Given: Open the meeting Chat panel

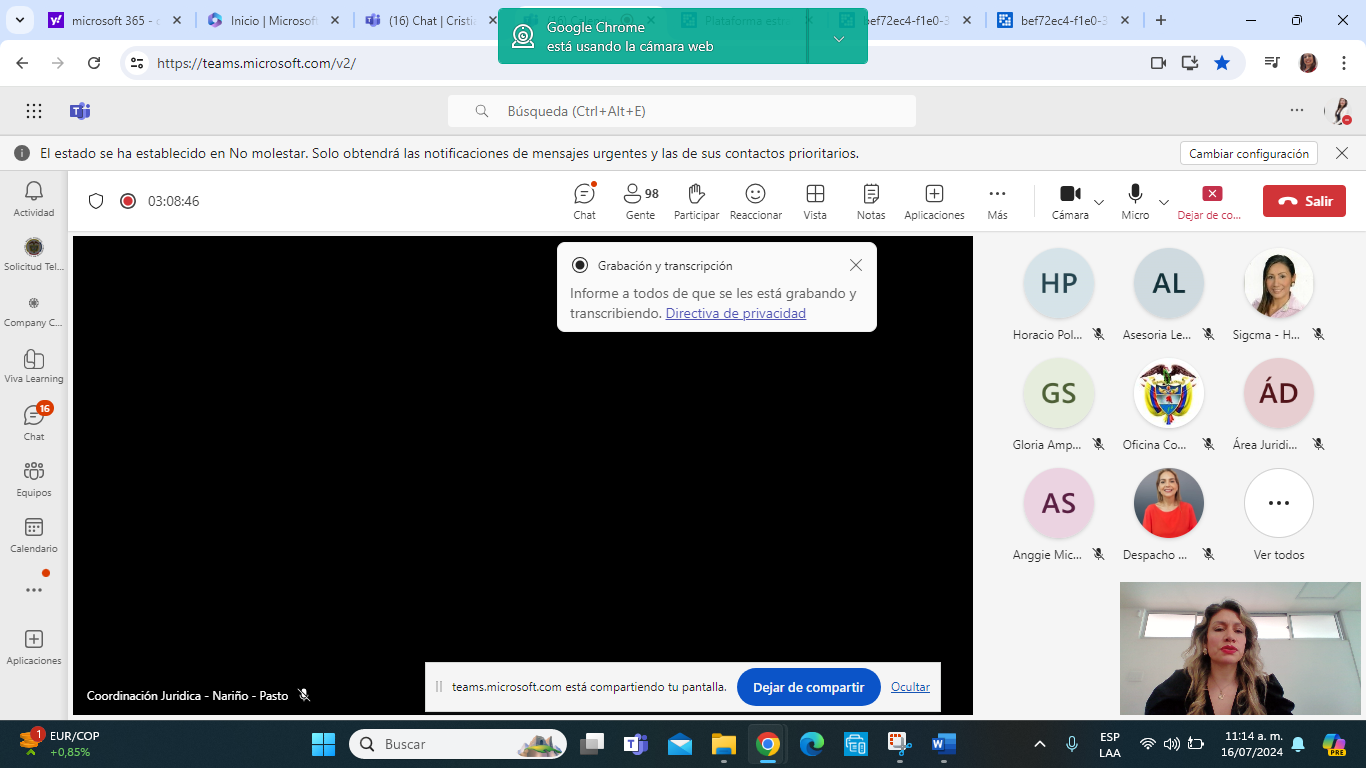Looking at the screenshot, I should pos(585,201).
